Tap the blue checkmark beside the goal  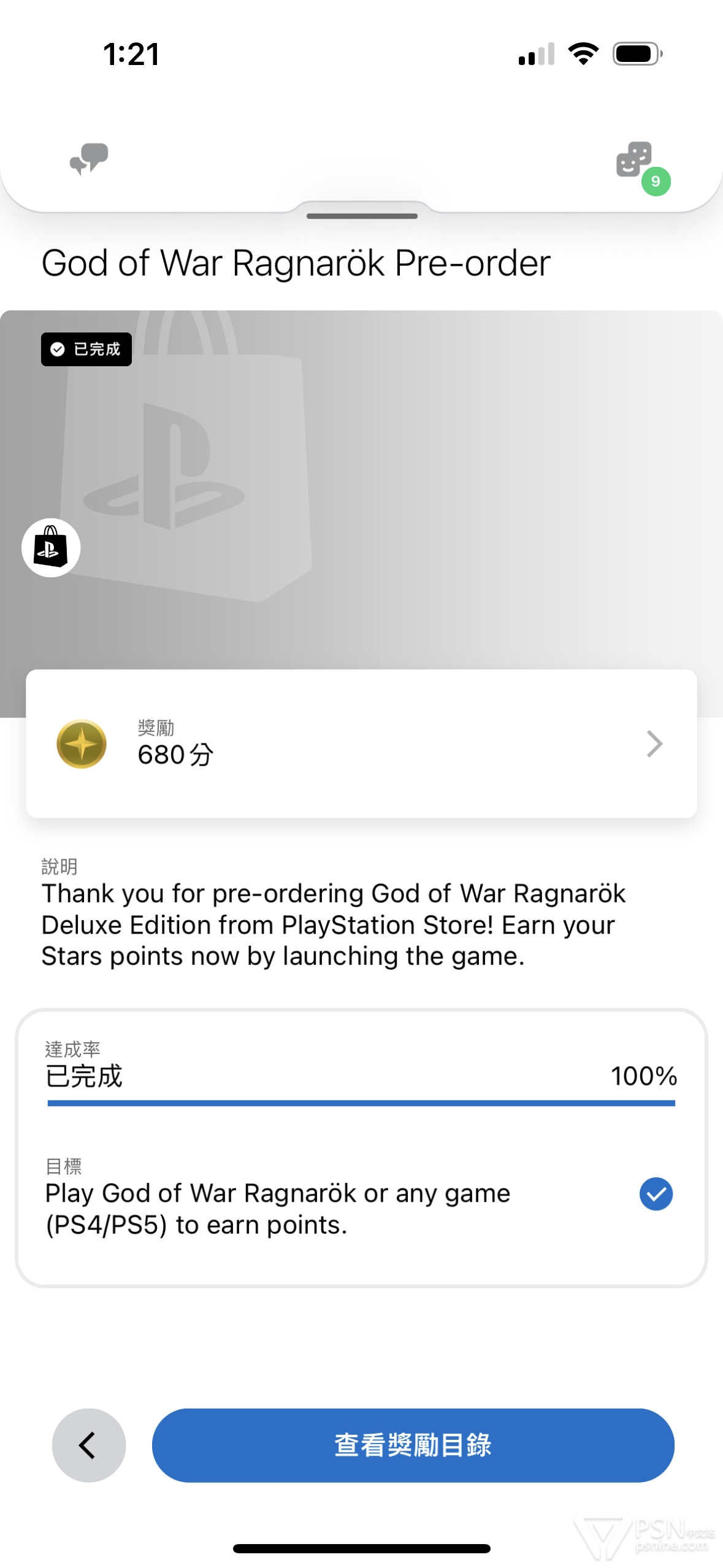pos(656,1193)
